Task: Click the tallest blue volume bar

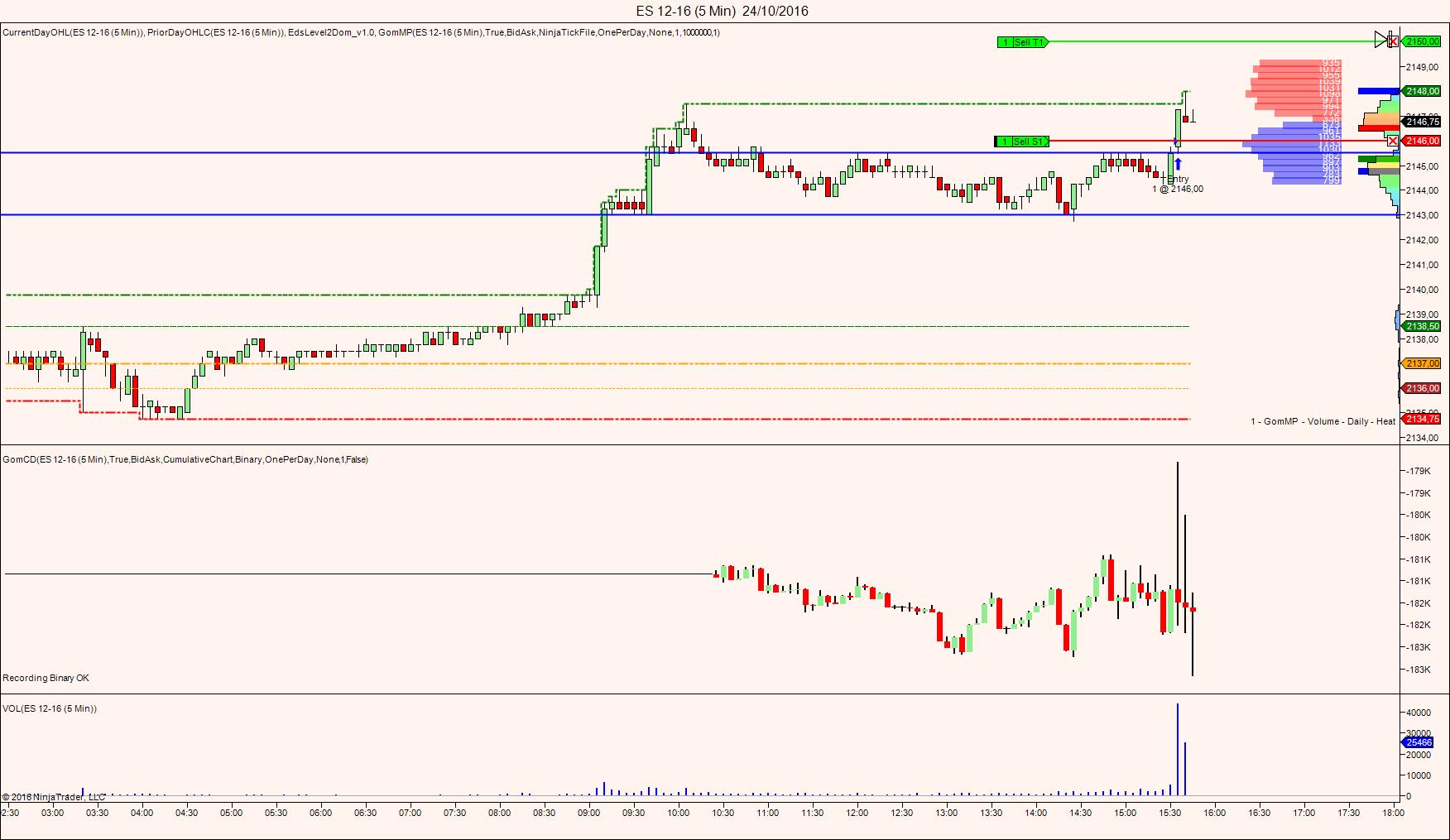Action: 1177,750
